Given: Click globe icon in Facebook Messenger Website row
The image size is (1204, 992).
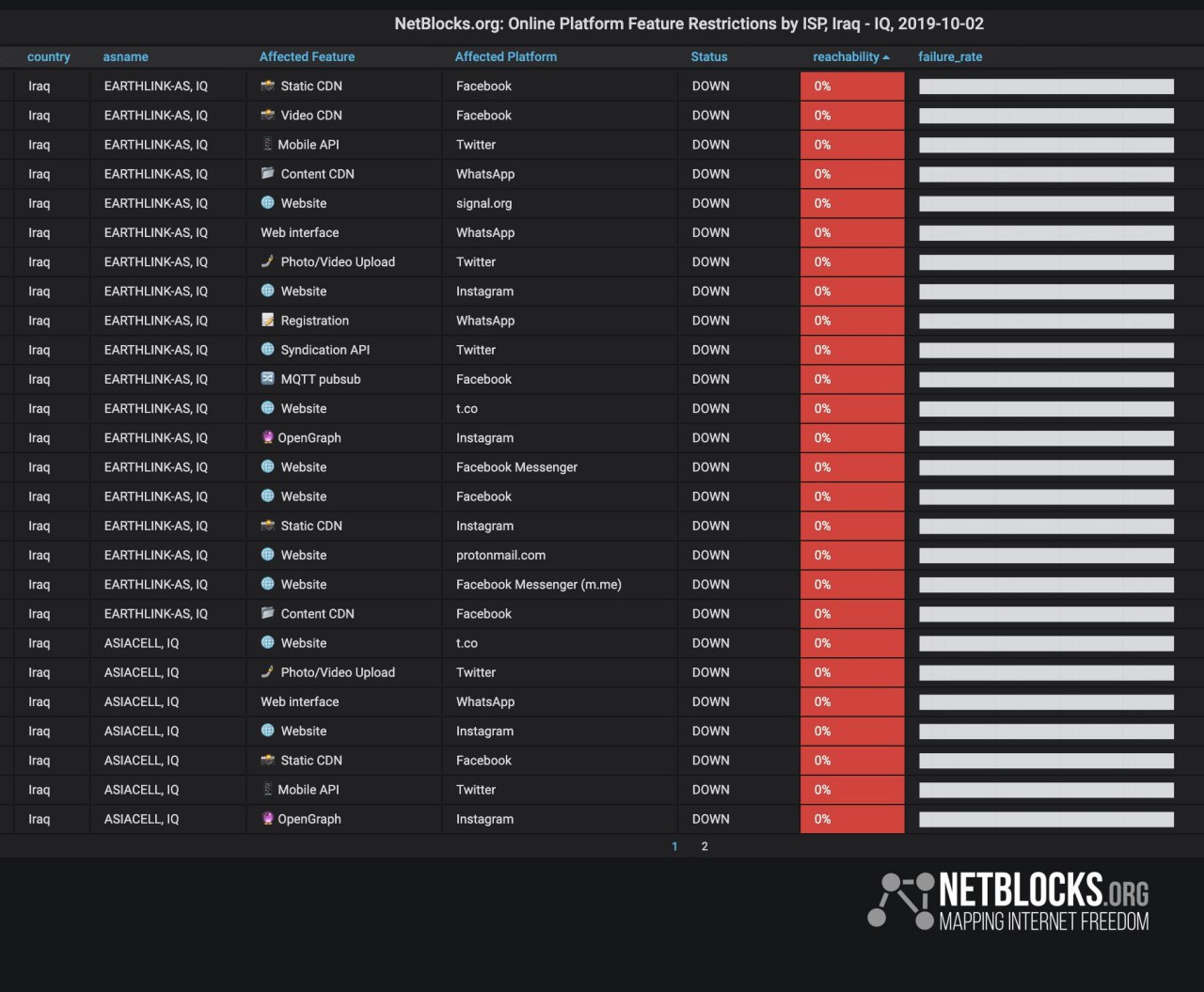Looking at the screenshot, I should coord(268,466).
